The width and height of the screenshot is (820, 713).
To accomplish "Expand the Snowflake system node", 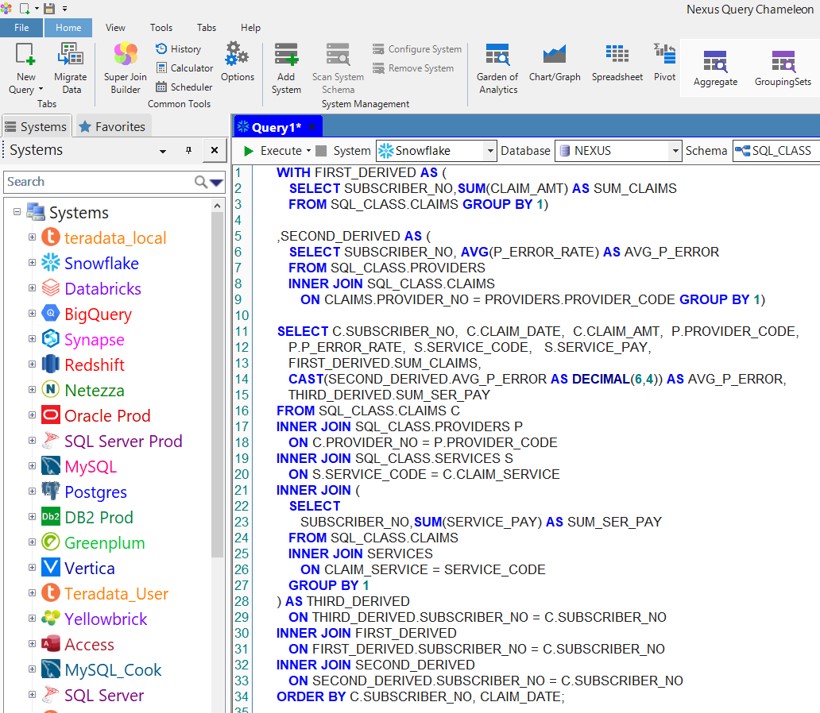I will tap(32, 263).
